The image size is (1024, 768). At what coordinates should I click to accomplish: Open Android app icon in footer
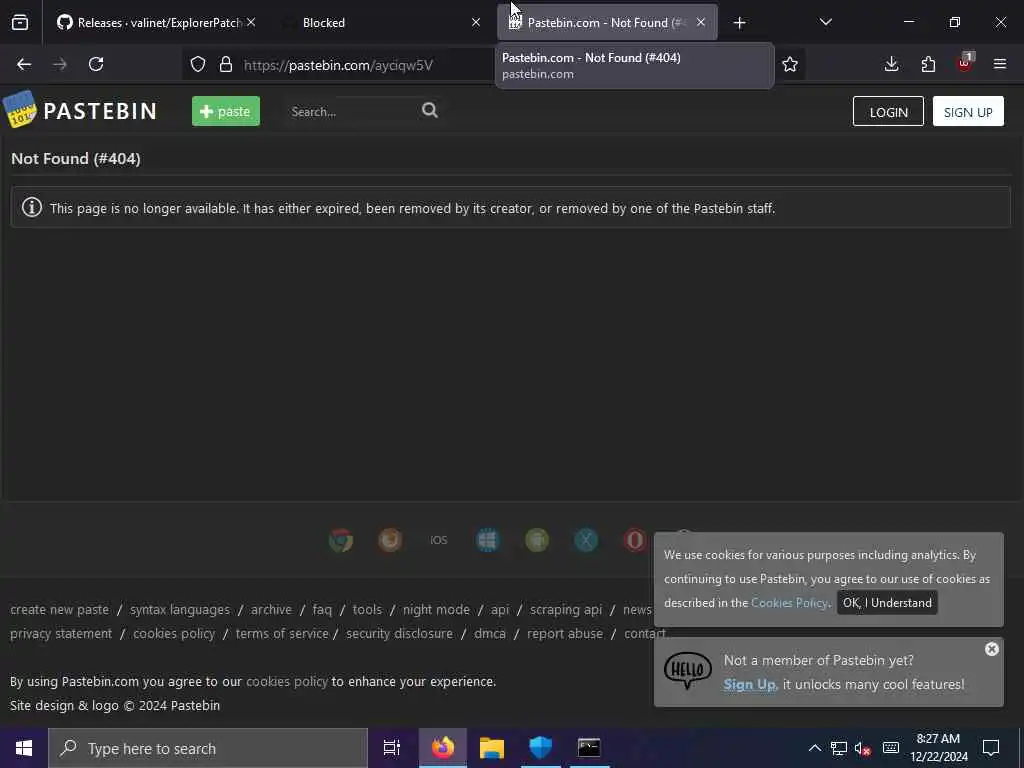(537, 540)
